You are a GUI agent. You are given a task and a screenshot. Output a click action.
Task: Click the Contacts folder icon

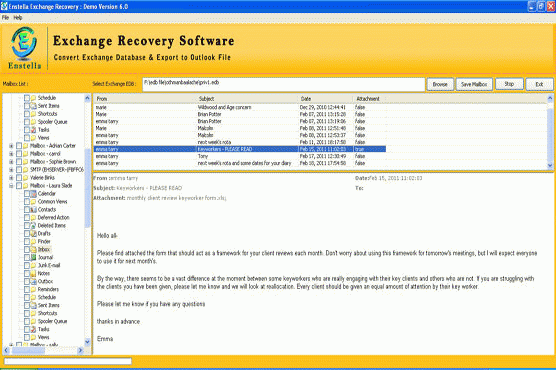(33, 210)
